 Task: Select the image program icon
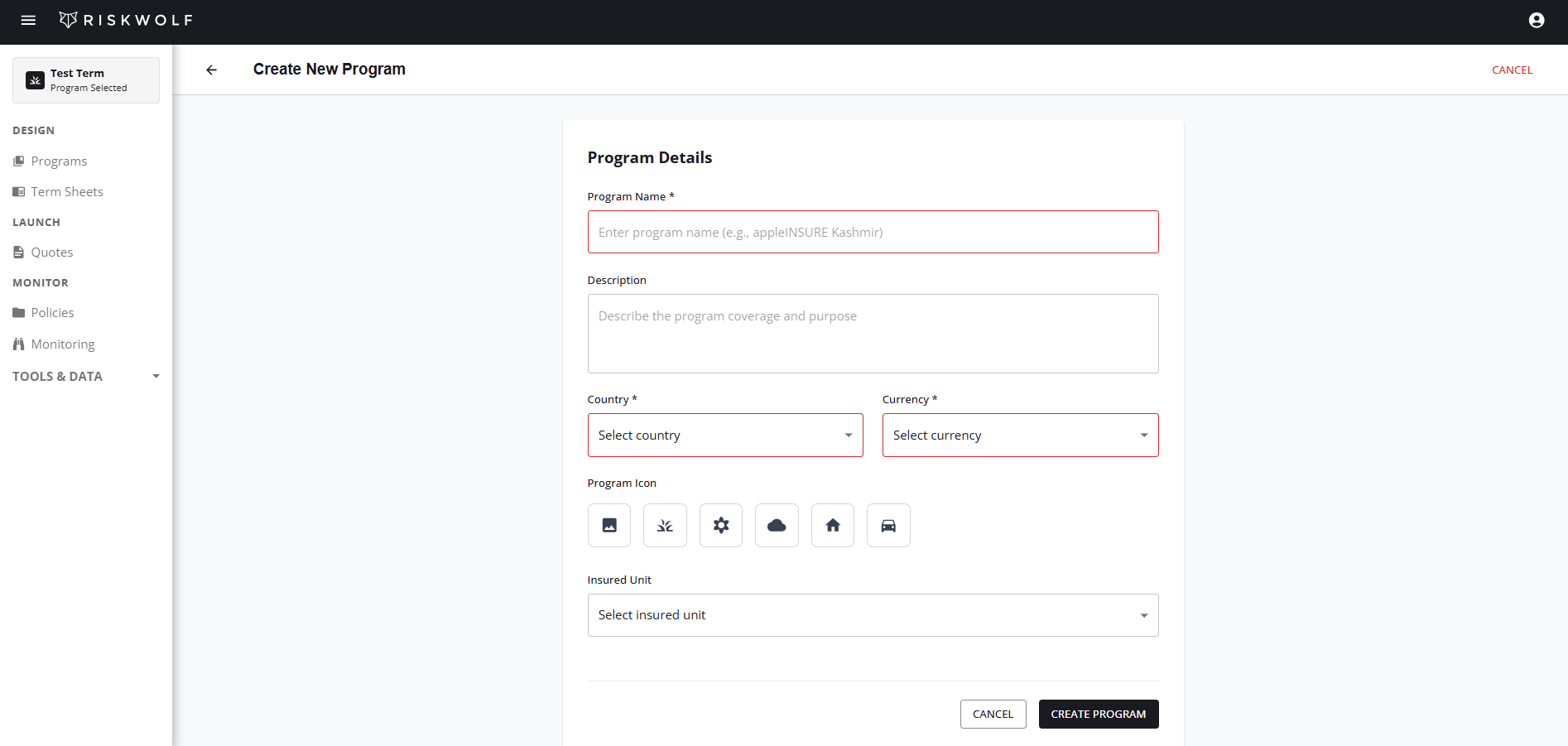click(x=608, y=525)
